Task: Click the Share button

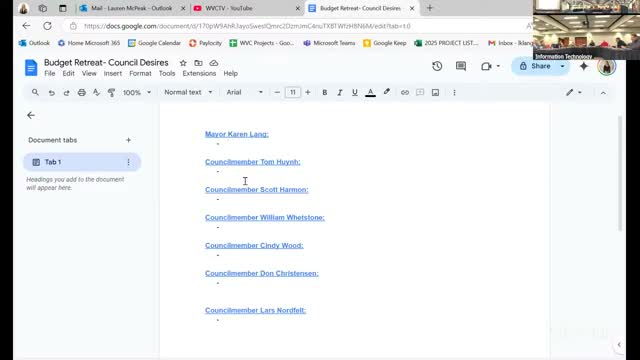Action: coord(535,66)
